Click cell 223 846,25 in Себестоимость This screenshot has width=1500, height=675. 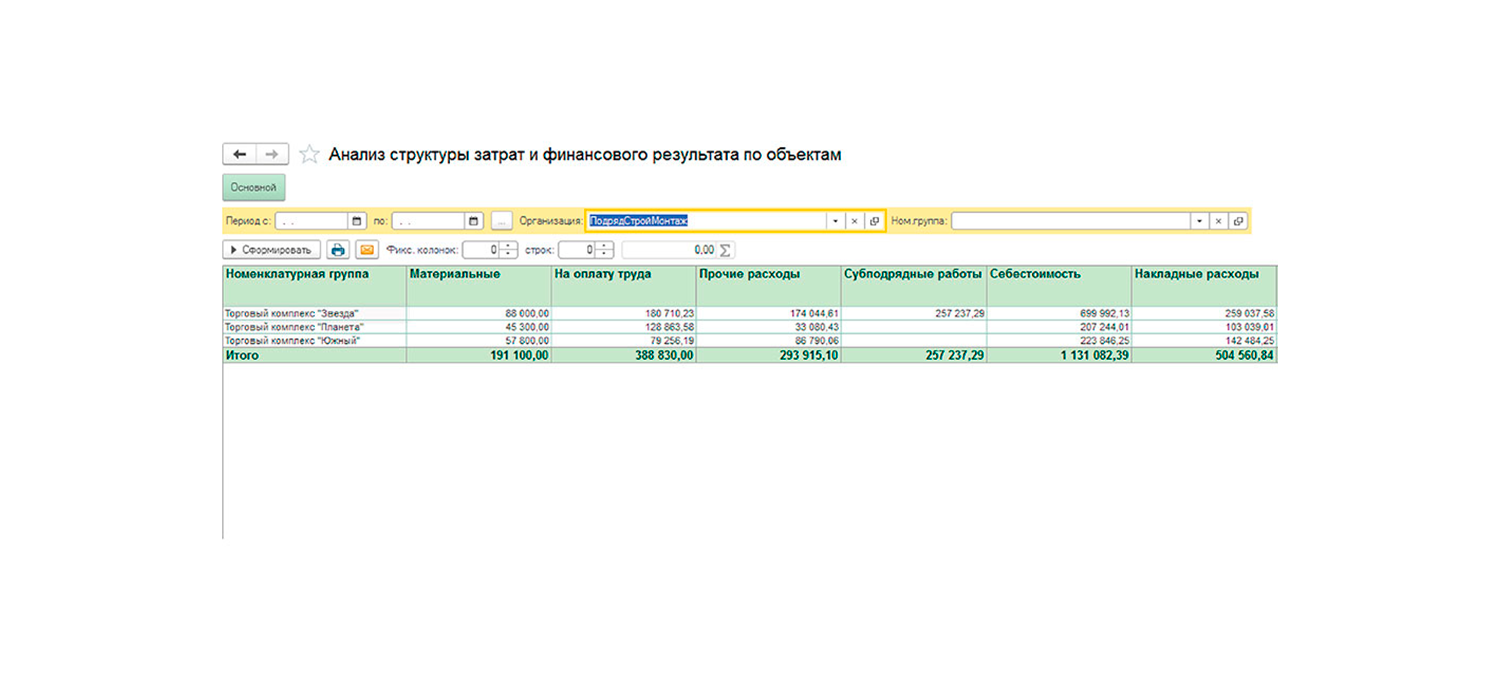point(1059,341)
